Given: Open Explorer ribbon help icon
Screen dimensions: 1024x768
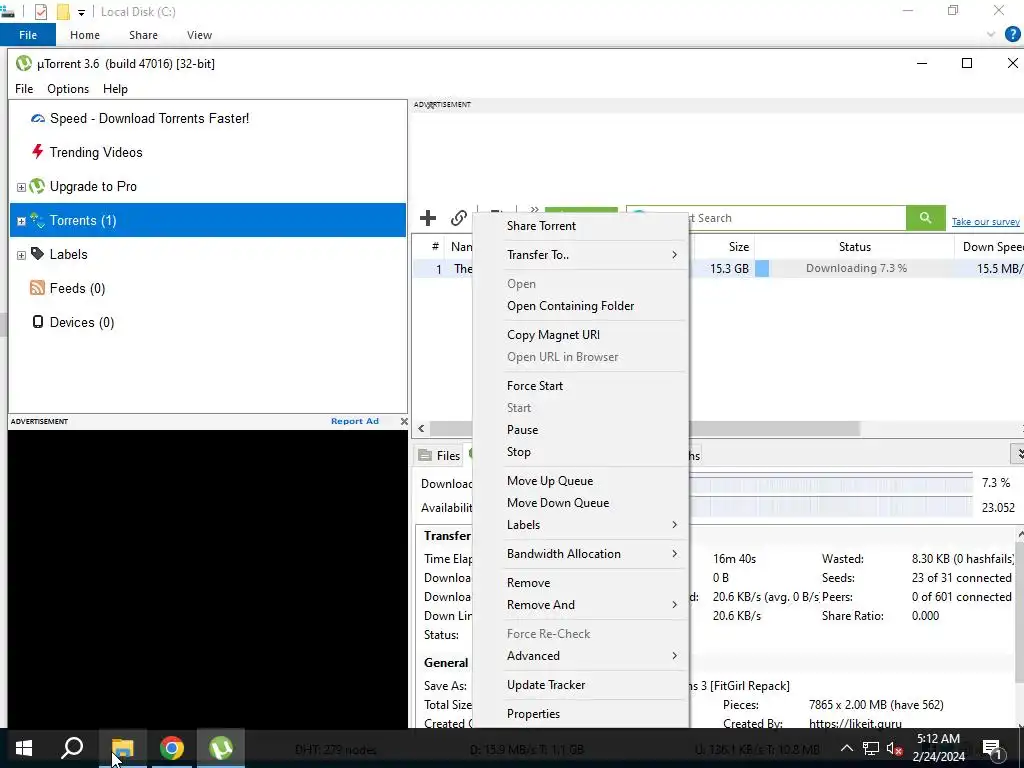Looking at the screenshot, I should 1012,35.
